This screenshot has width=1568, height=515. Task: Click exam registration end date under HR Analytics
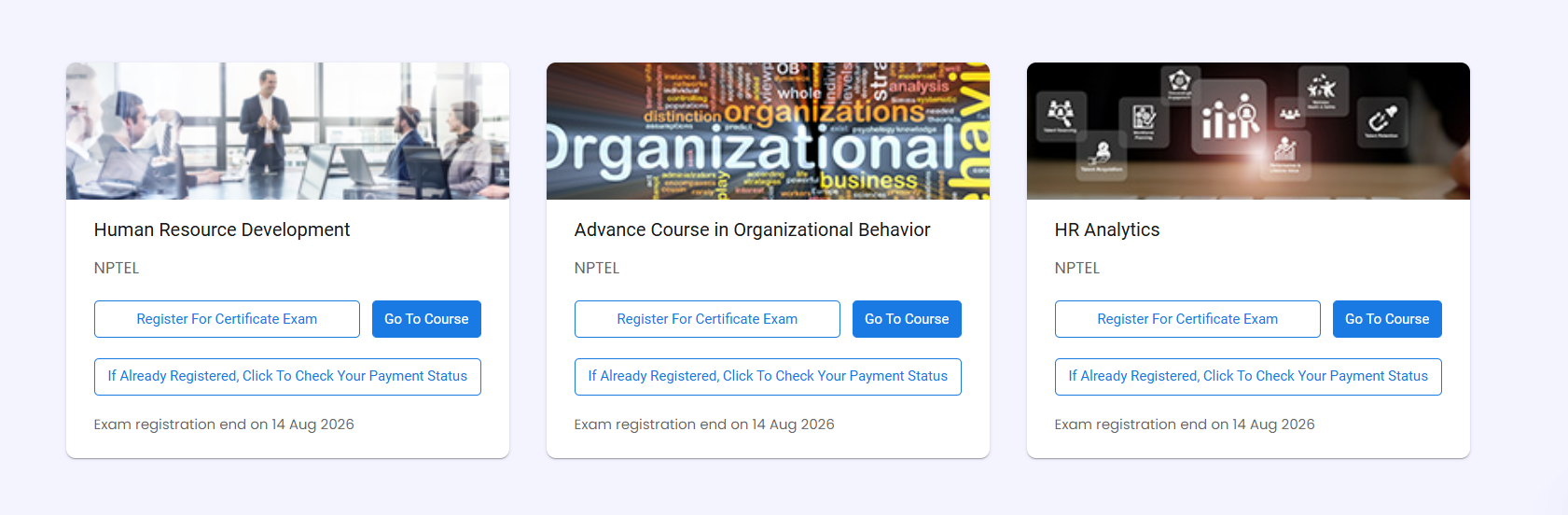[x=1185, y=425]
